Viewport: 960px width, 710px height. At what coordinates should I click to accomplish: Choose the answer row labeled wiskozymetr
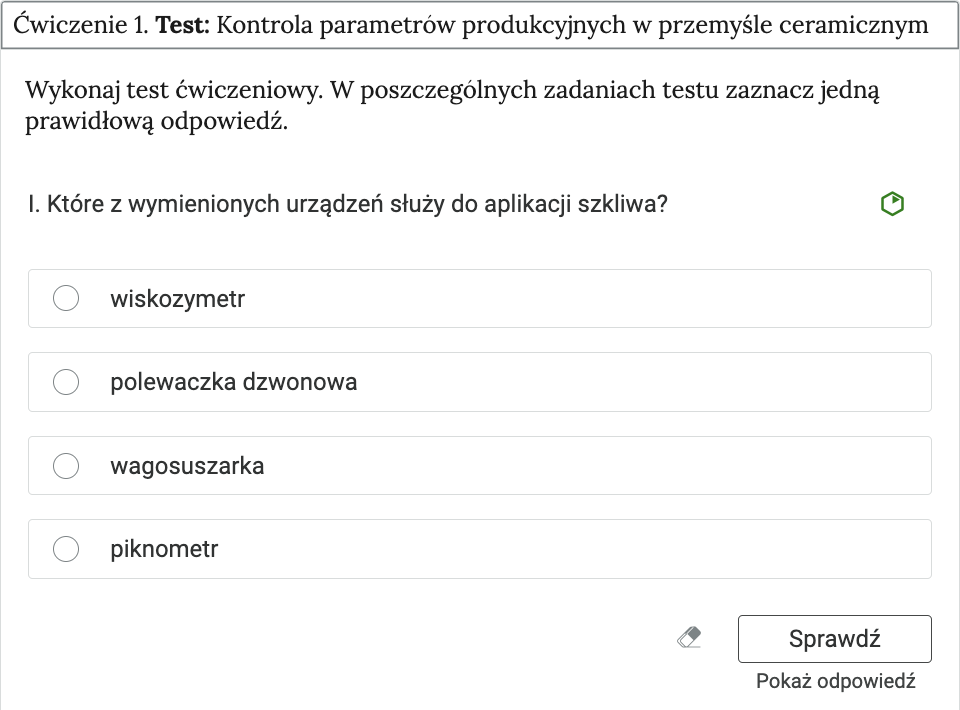400,298
